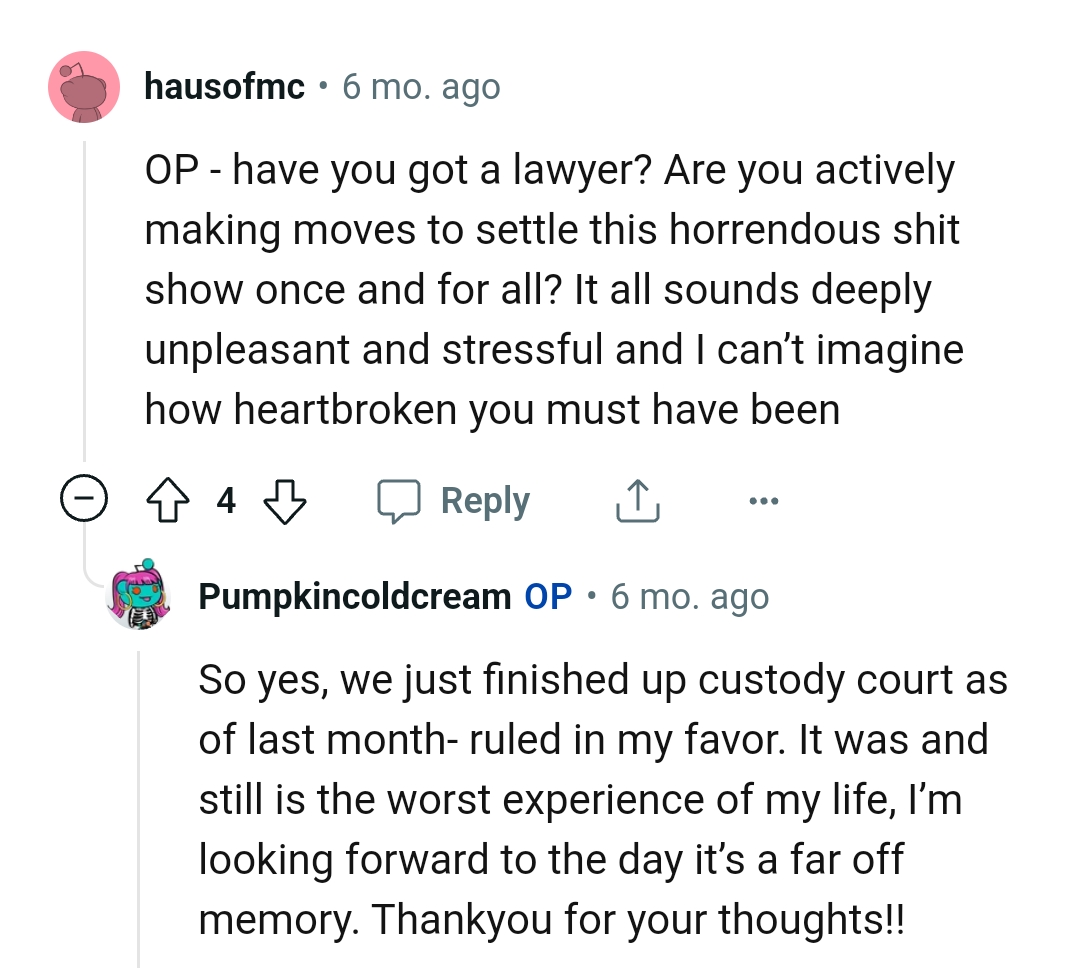Viewport: 1080px width, 968px height.
Task: Collapse the comment via the minus circle
Action: coord(85,500)
